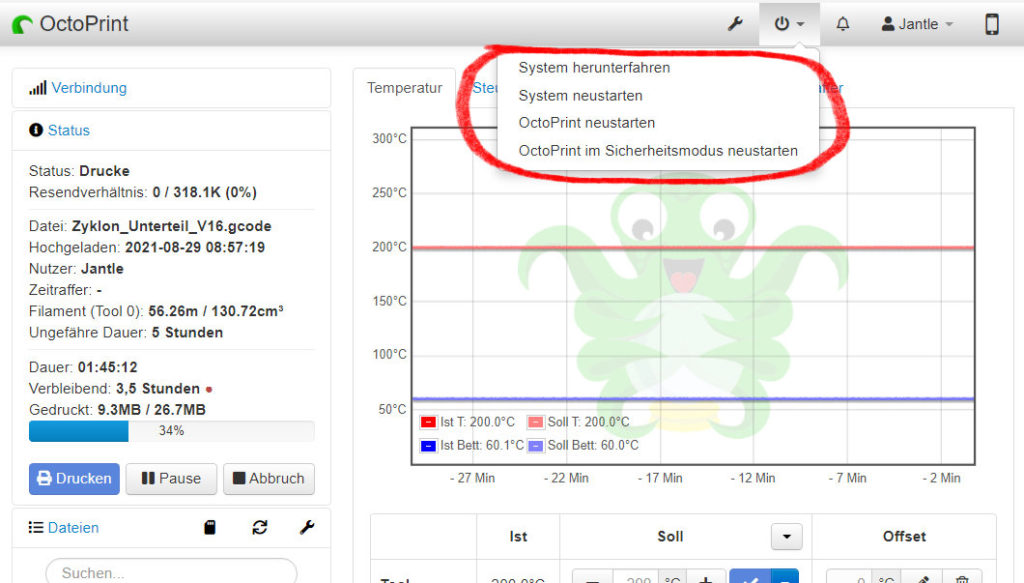The image size is (1024, 583).
Task: Click the OctoPrint logo in header
Action: 70,24
